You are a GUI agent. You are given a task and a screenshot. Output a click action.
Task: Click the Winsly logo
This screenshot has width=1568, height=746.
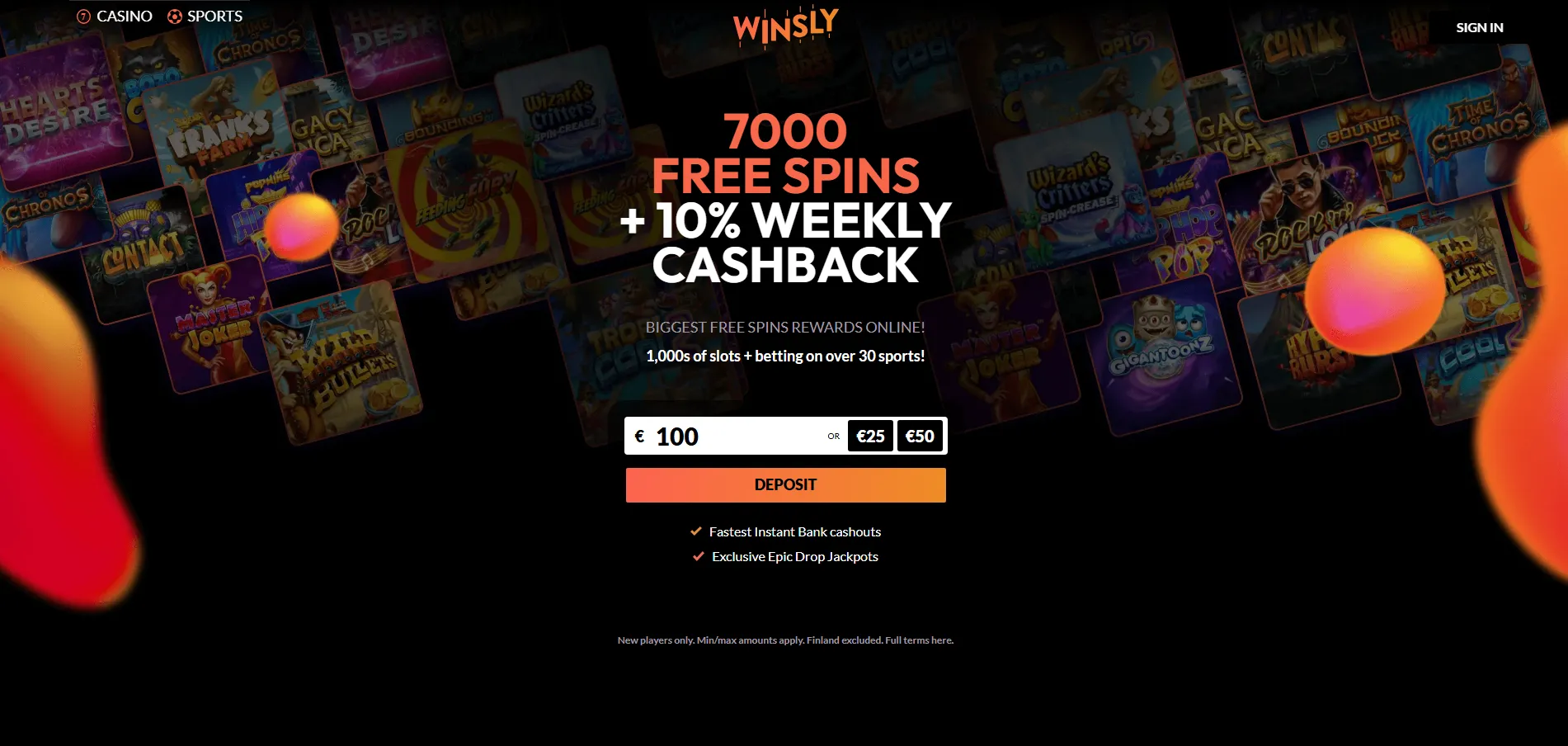786,27
